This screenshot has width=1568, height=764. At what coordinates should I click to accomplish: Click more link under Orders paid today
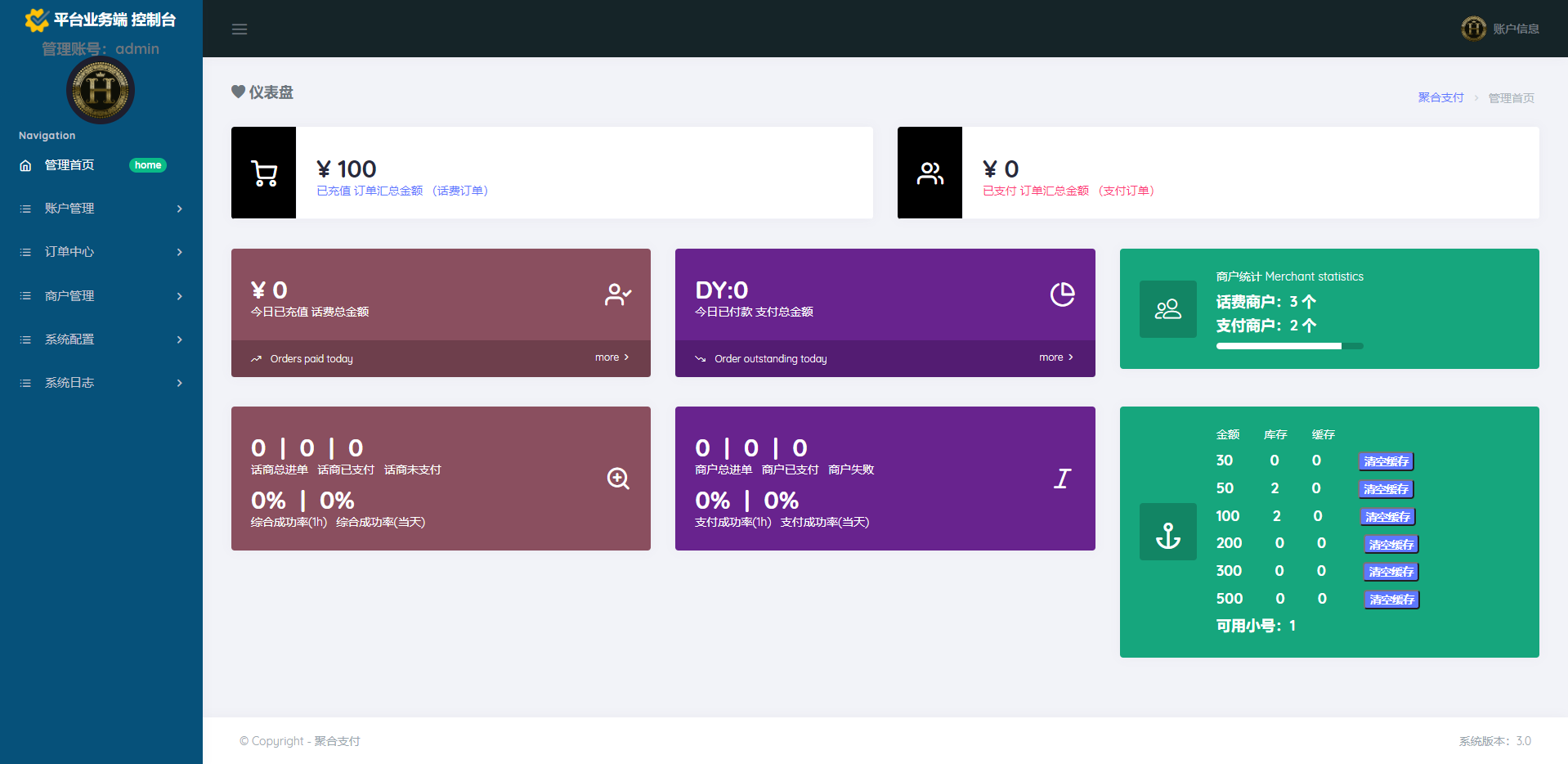coord(612,357)
